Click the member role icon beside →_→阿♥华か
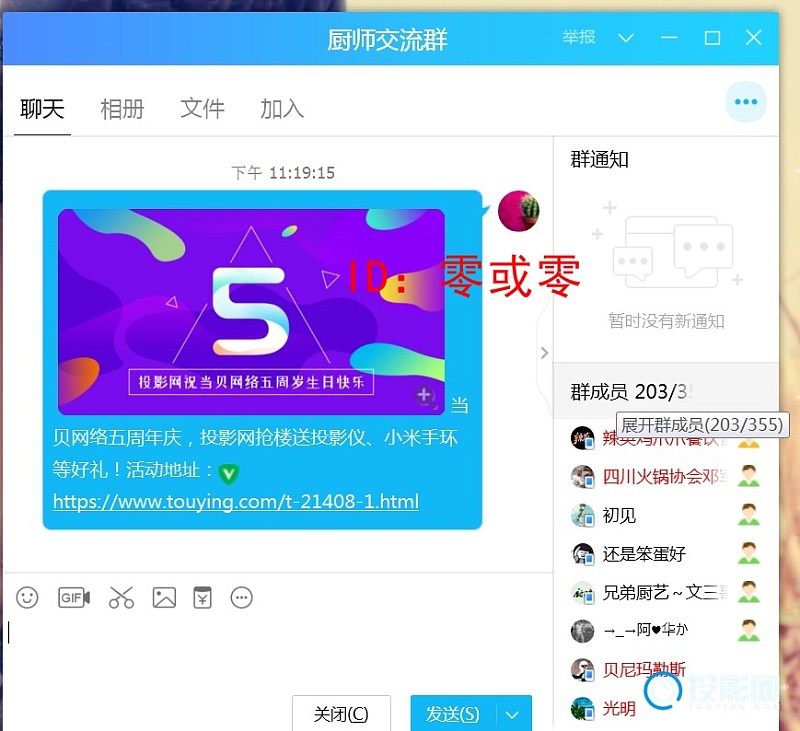The width and height of the screenshot is (800, 731). tap(748, 631)
